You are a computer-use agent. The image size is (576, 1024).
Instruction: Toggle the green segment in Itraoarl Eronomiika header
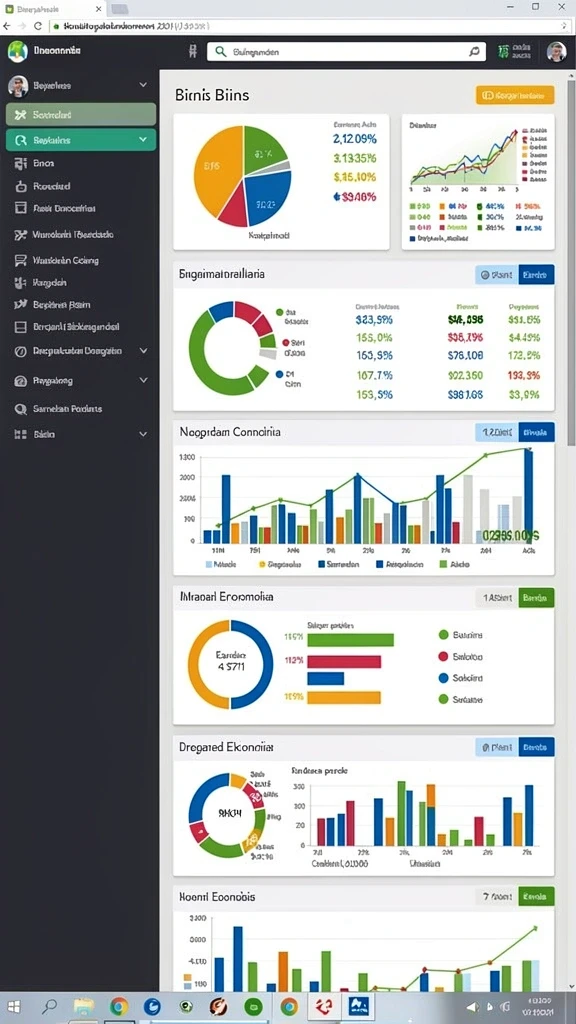[536, 597]
